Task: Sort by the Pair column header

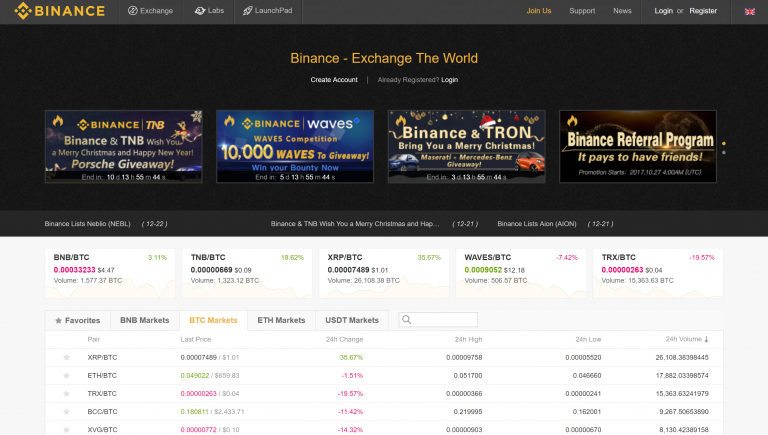Action: [x=94, y=339]
